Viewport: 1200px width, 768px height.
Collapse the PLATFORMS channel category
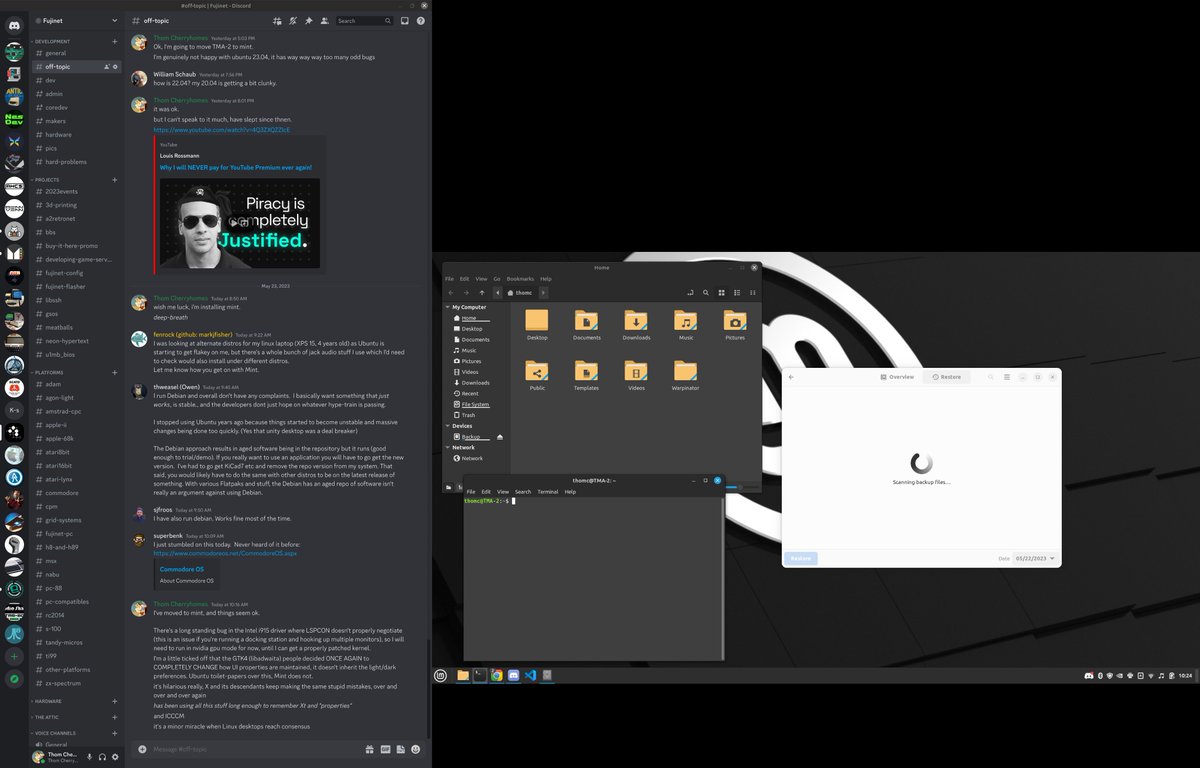48,373
